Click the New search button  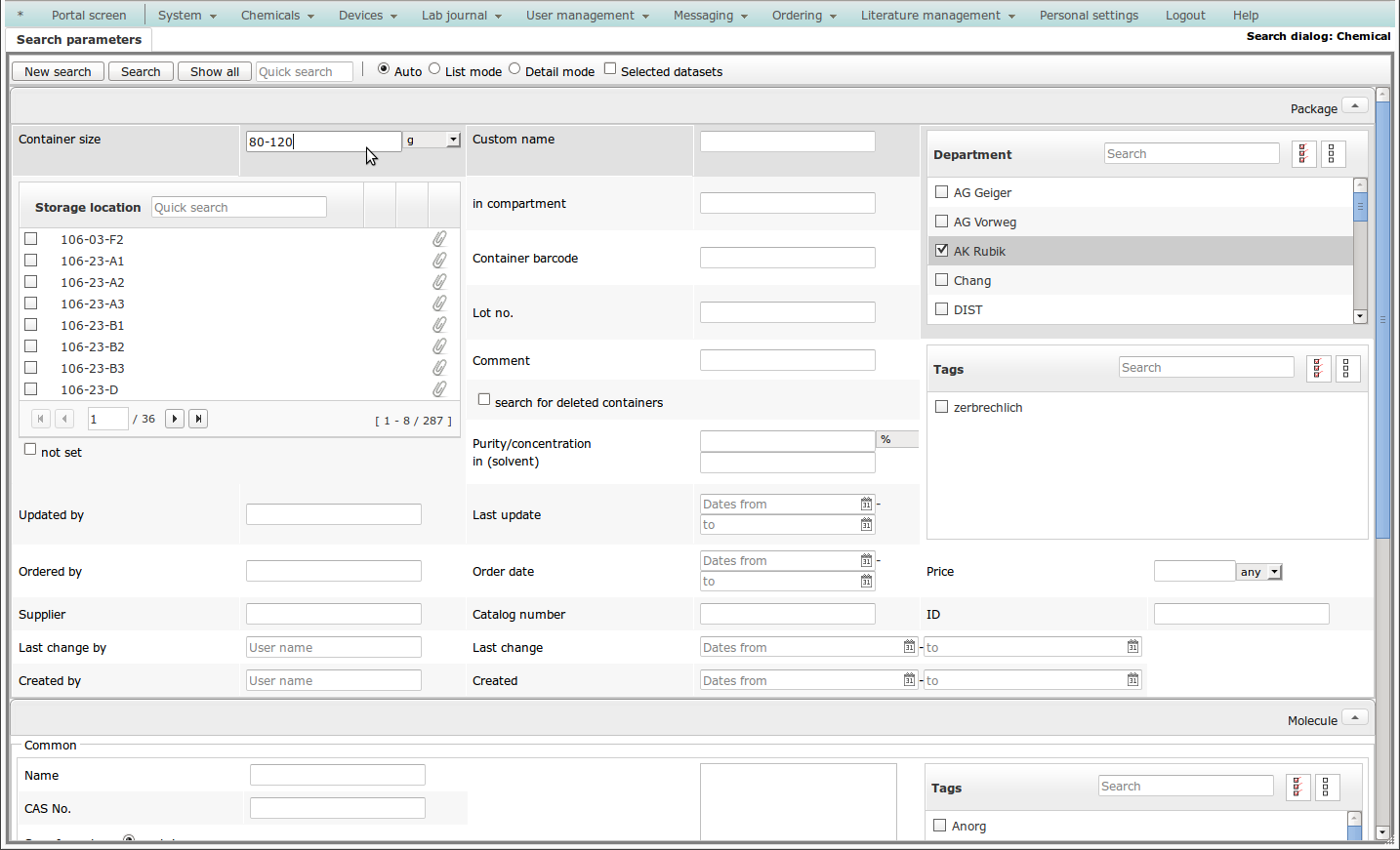(x=58, y=72)
